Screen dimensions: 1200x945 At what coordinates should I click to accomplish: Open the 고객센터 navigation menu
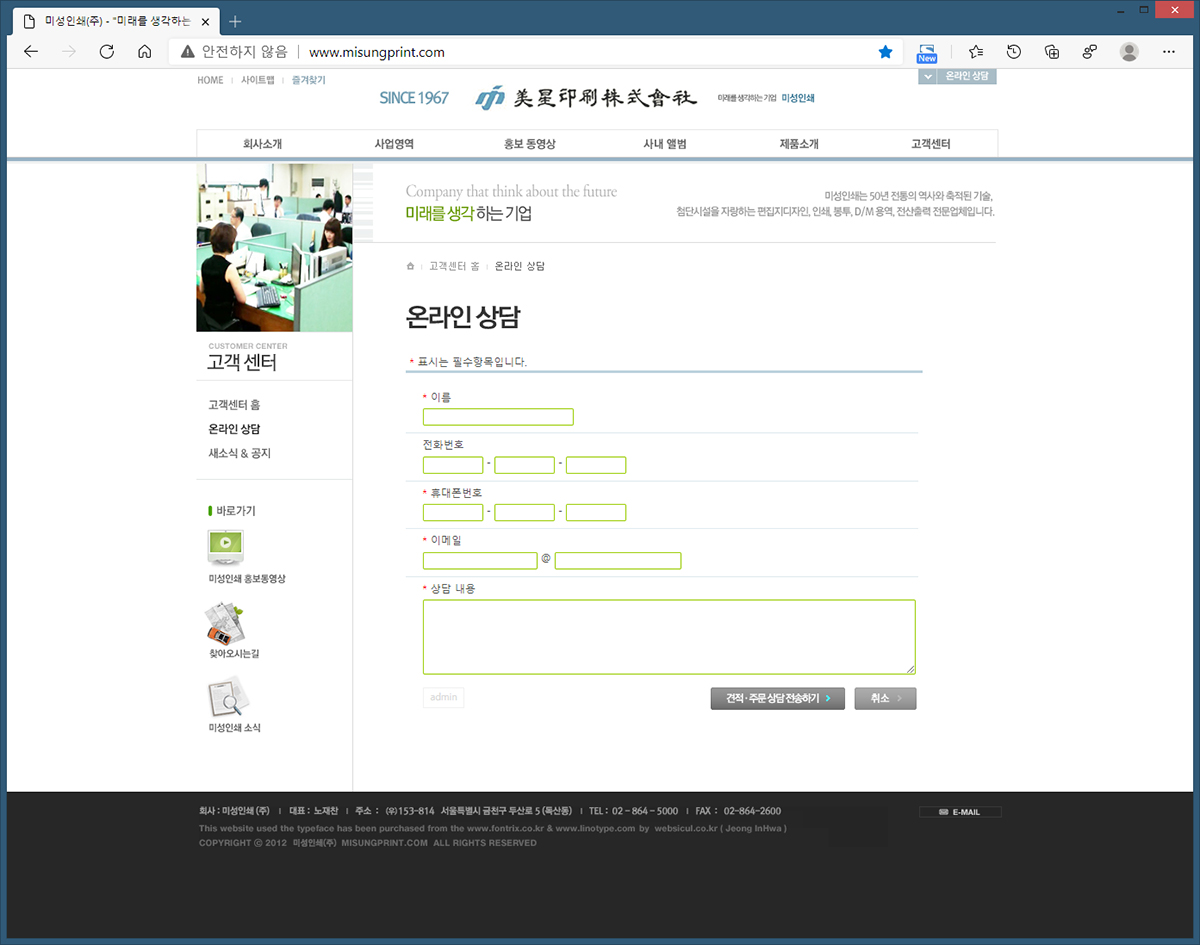pyautogui.click(x=930, y=144)
